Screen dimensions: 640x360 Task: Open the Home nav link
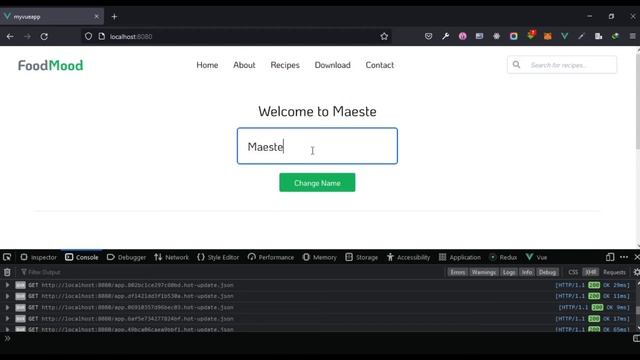[207, 65]
